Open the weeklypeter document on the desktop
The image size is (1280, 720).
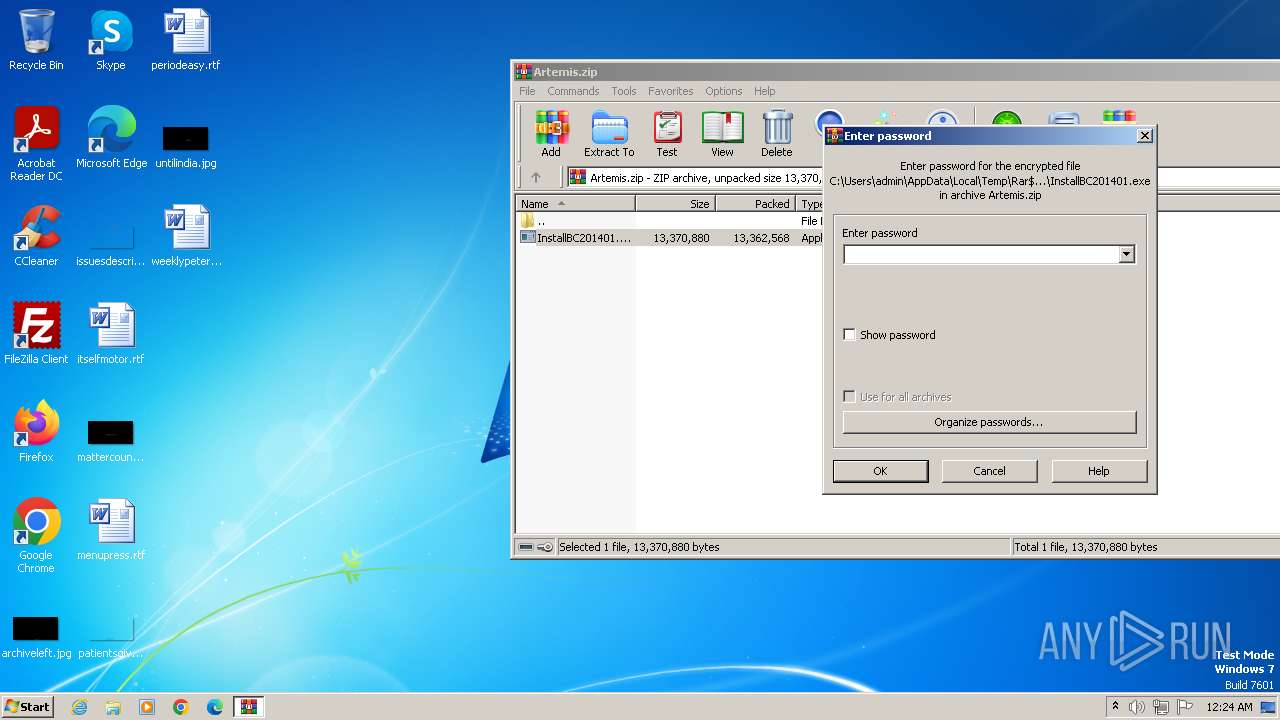pos(186,235)
